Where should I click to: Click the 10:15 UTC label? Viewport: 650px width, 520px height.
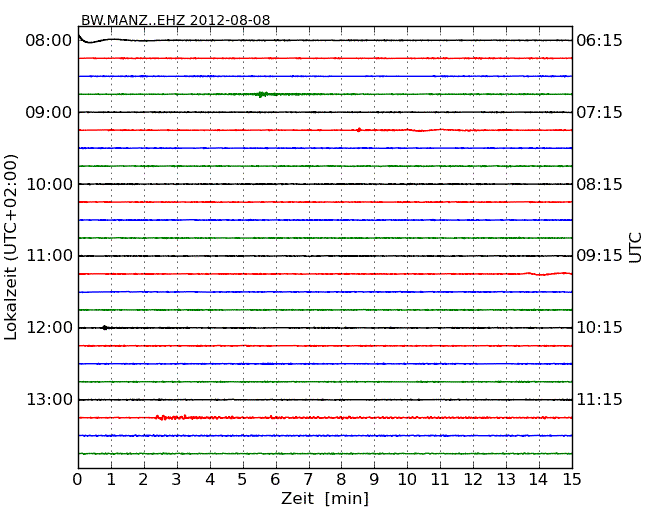(599, 328)
